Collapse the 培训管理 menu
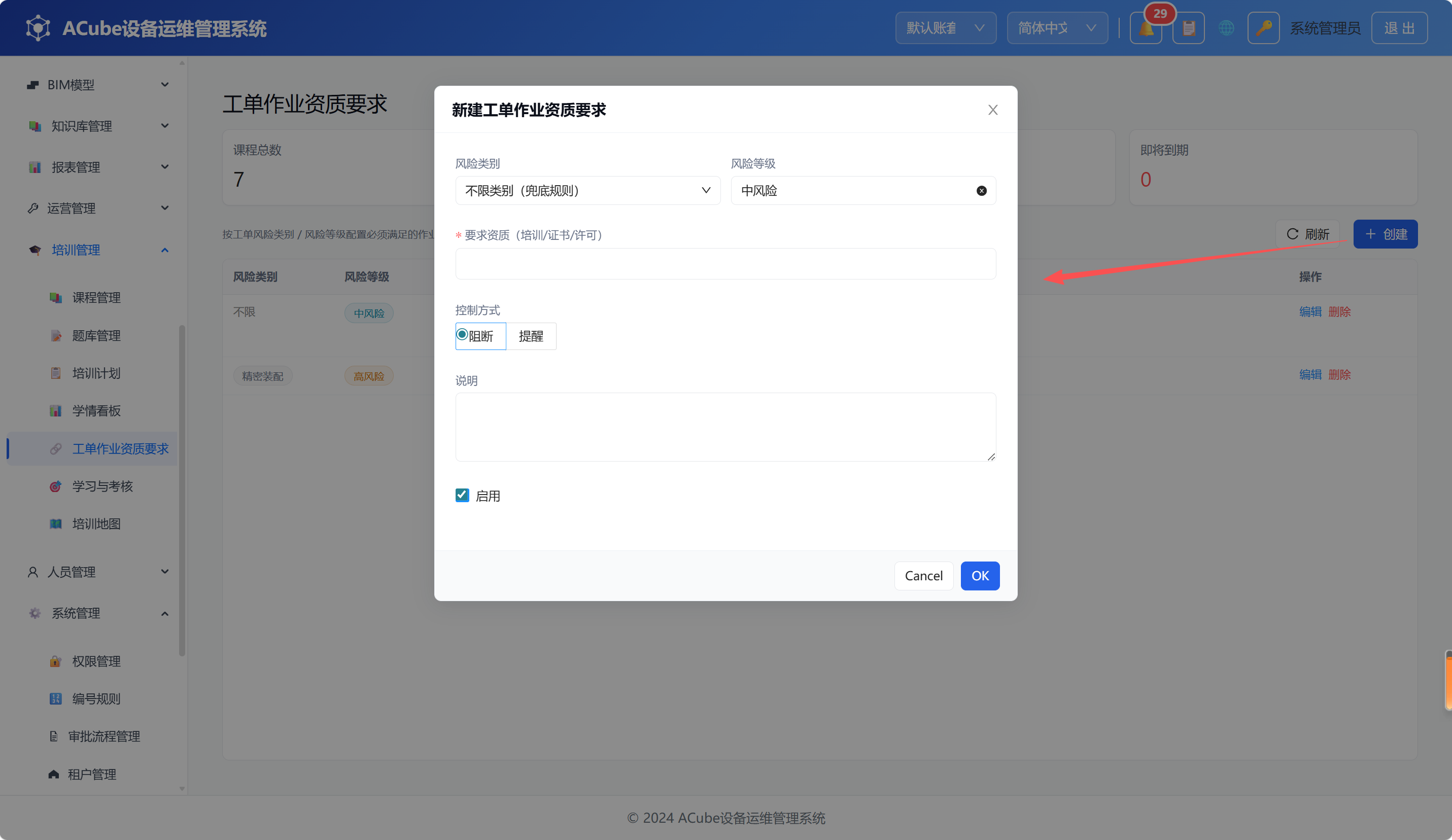This screenshot has width=1452, height=840. [x=97, y=250]
